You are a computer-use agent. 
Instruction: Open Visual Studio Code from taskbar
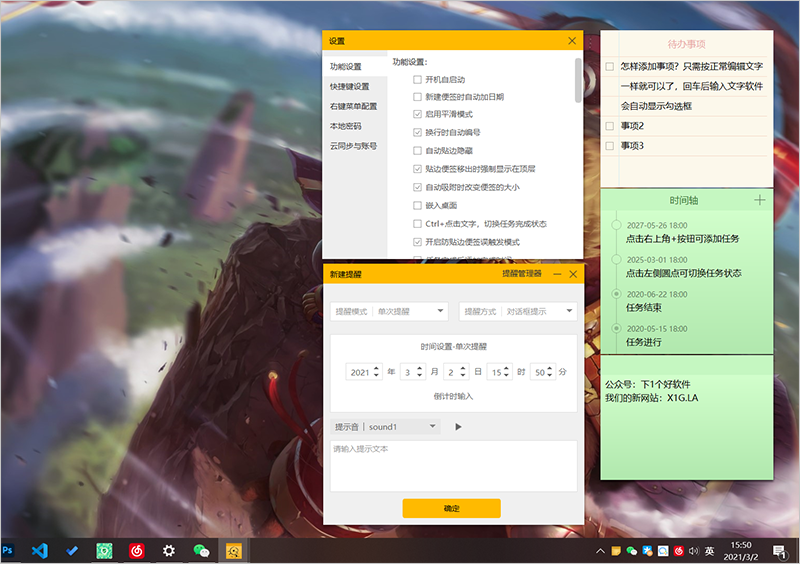tap(40, 550)
